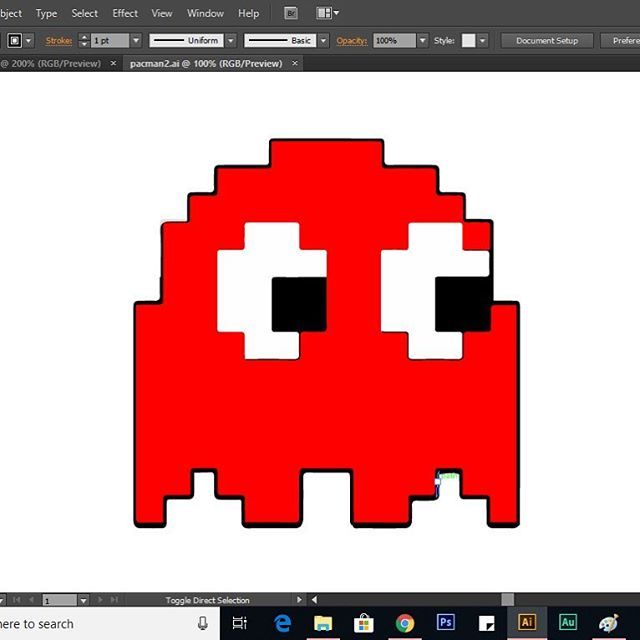This screenshot has width=640, height=640.
Task: Open the status bar options arrow
Action: click(299, 600)
